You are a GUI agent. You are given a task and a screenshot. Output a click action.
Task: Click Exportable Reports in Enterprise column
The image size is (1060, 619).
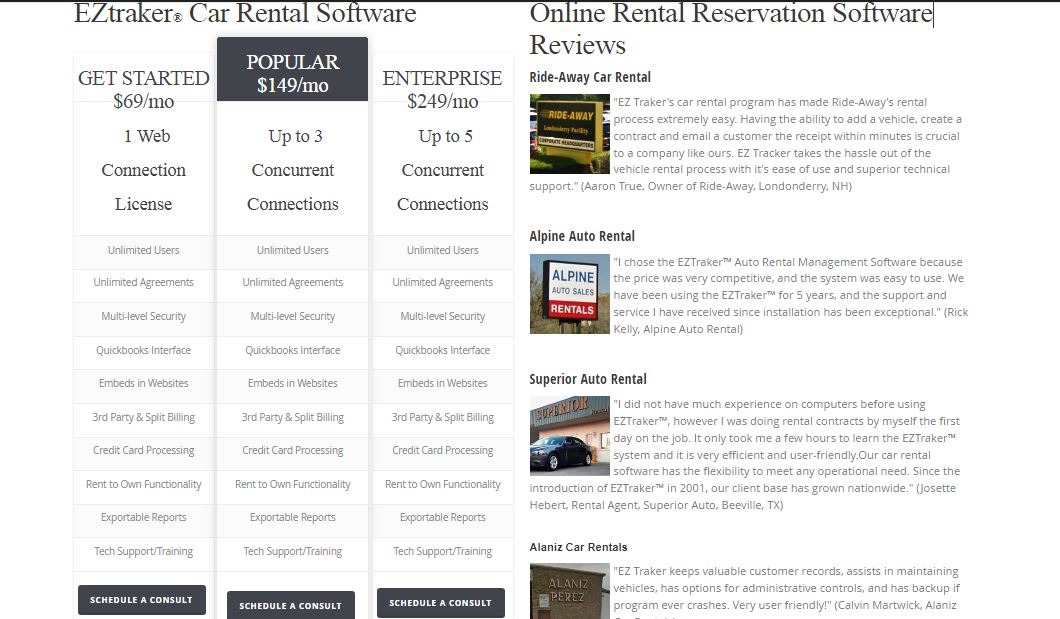pos(443,518)
